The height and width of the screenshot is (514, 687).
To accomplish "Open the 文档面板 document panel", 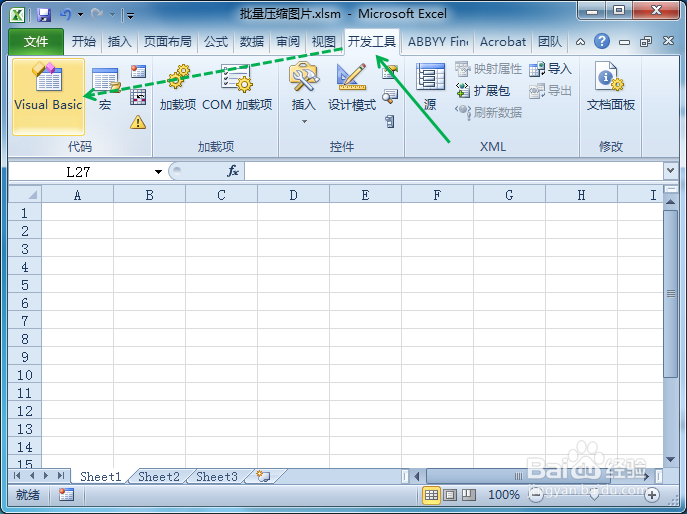I will pos(611,88).
